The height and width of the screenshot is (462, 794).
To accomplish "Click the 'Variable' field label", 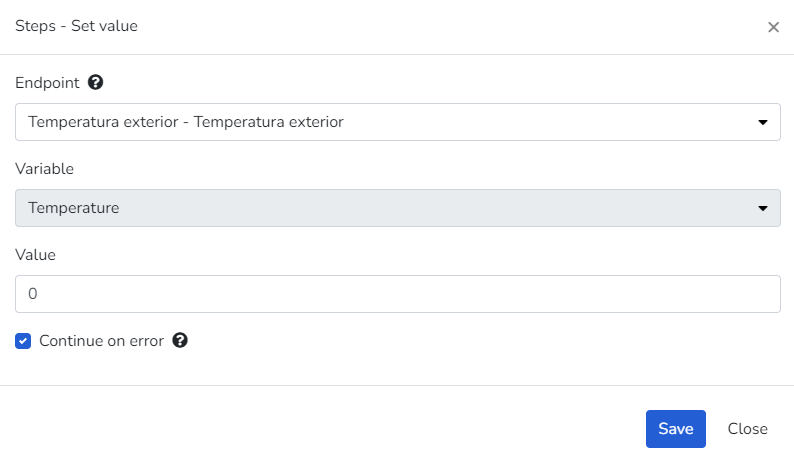I will (x=44, y=169).
